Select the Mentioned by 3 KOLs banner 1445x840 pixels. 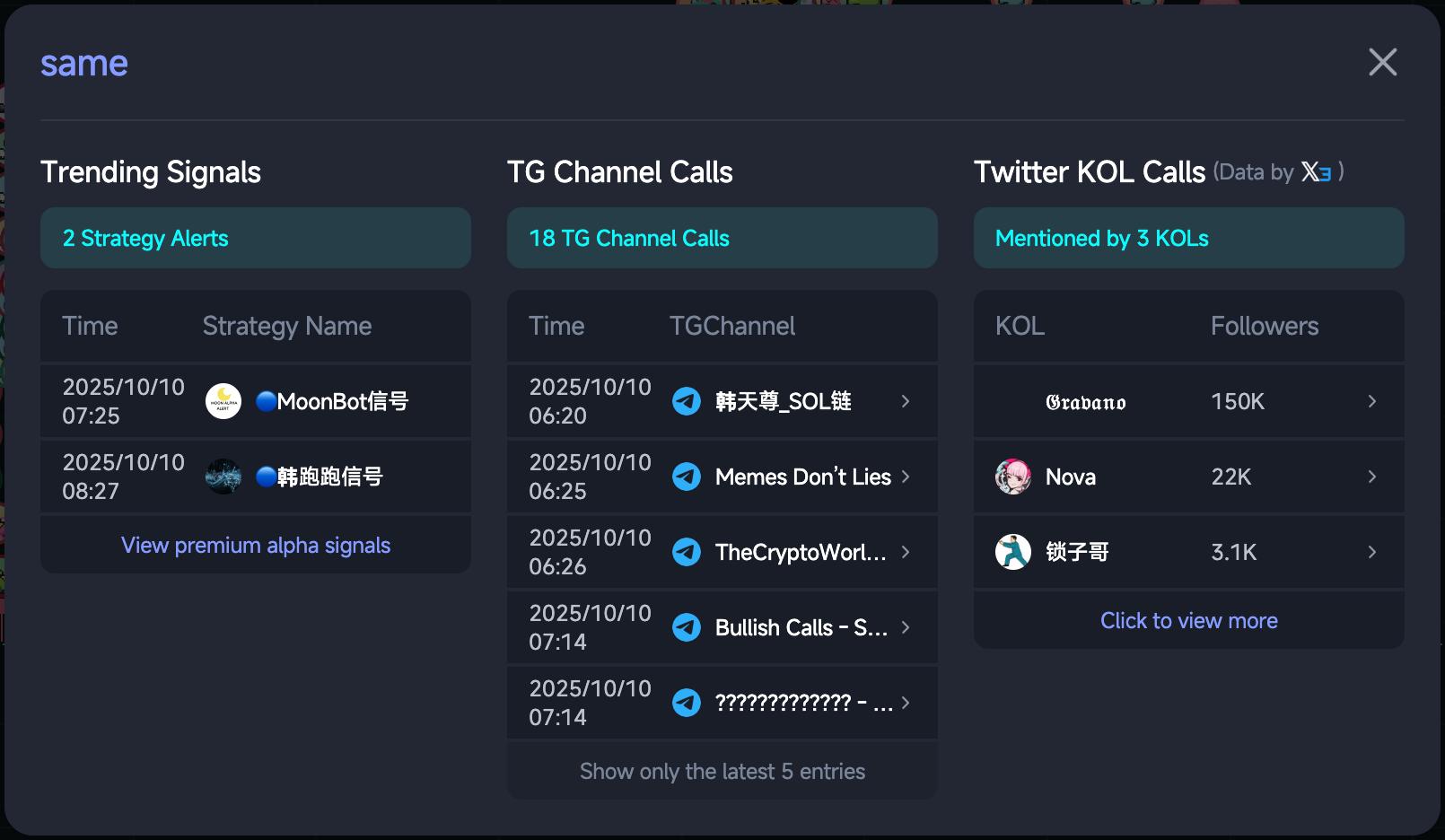[x=1189, y=238]
